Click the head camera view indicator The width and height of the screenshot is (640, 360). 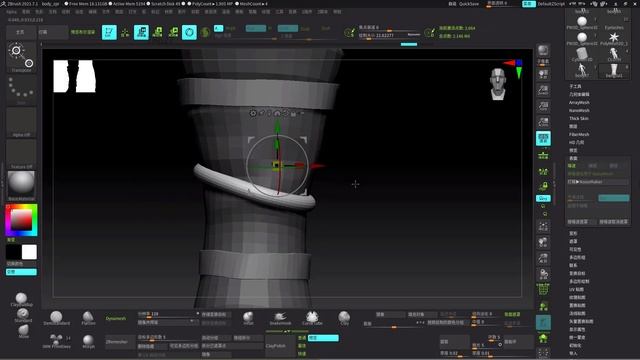pos(498,84)
